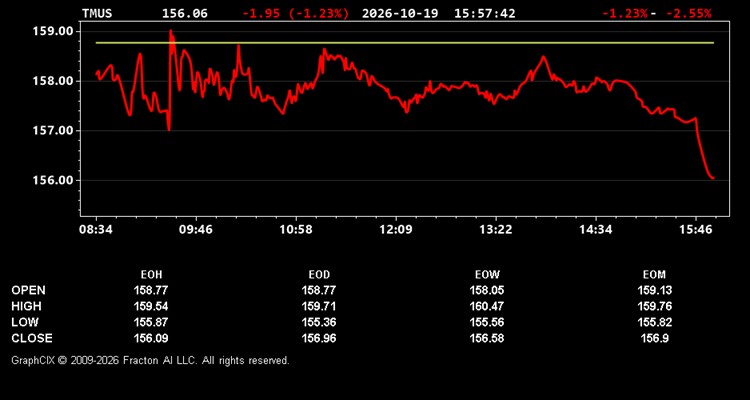Click the yellow open-price reference line
This screenshot has height=400, width=750.
pyautogui.click(x=405, y=43)
